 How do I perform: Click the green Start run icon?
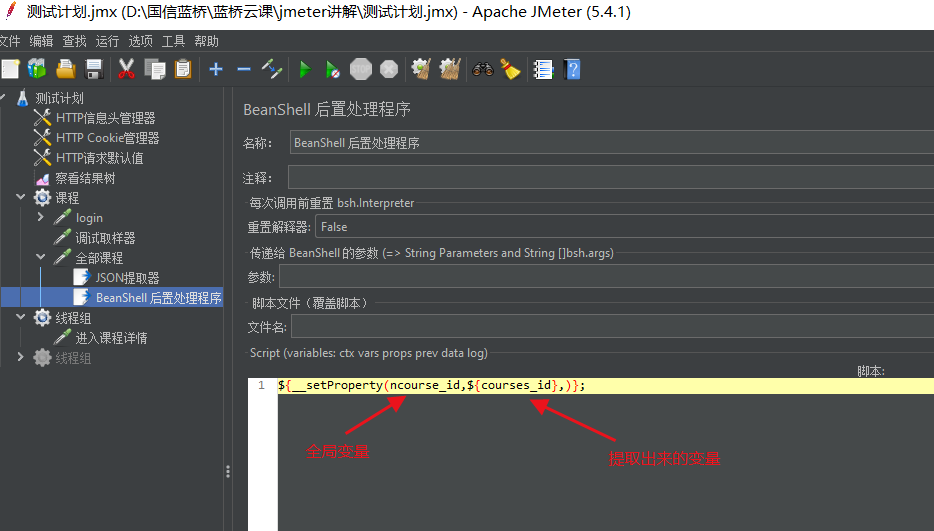pyautogui.click(x=305, y=70)
